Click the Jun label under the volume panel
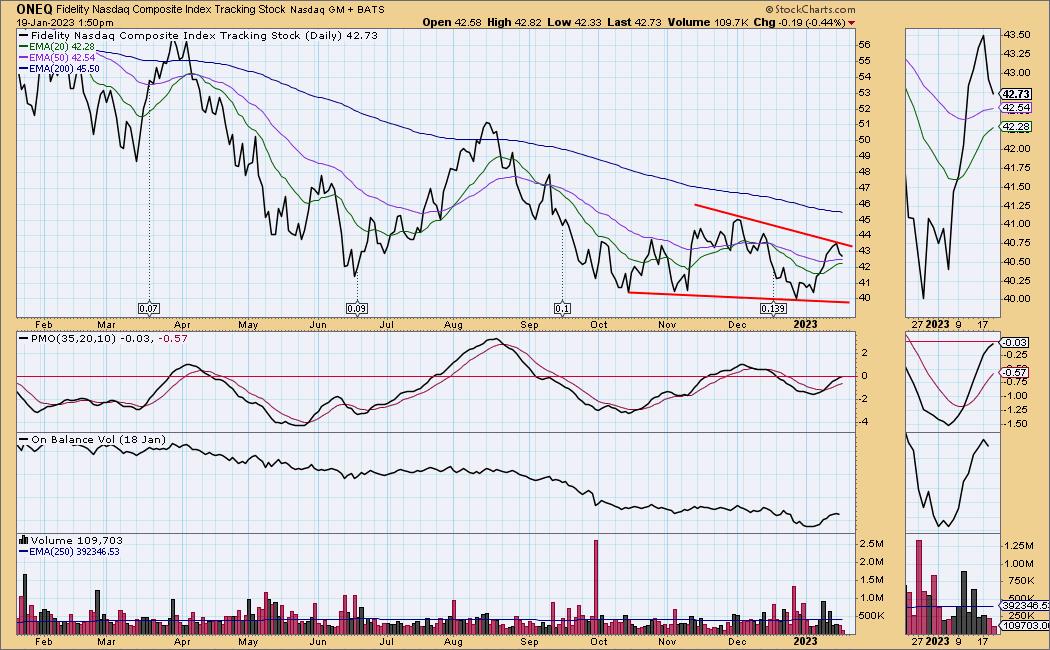This screenshot has width=1050, height=650. coord(318,641)
